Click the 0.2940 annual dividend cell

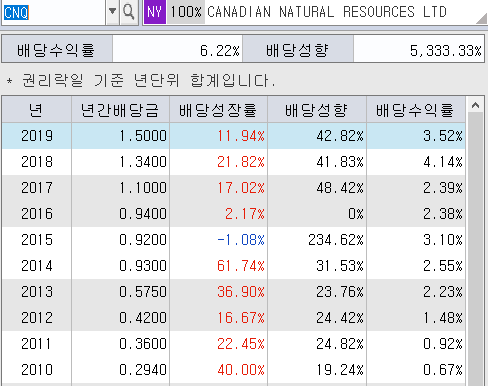(x=120, y=370)
